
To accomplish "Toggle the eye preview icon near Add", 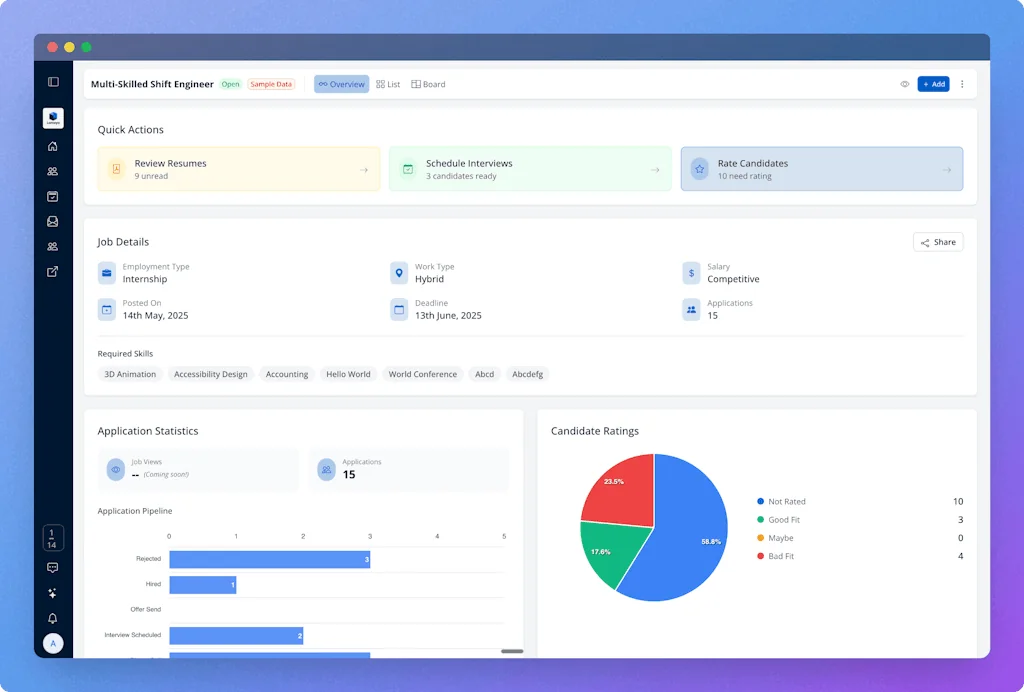I will (x=904, y=84).
